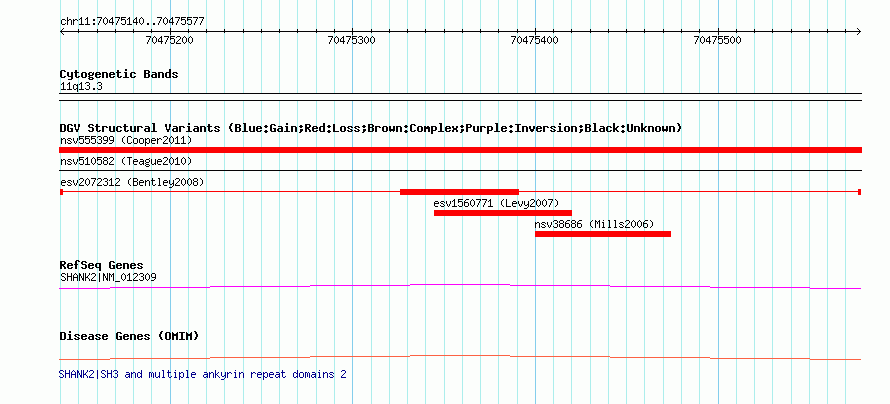The width and height of the screenshot is (890, 404).
Task: Click the nsv510582 black unknown variant line
Action: coord(460,170)
